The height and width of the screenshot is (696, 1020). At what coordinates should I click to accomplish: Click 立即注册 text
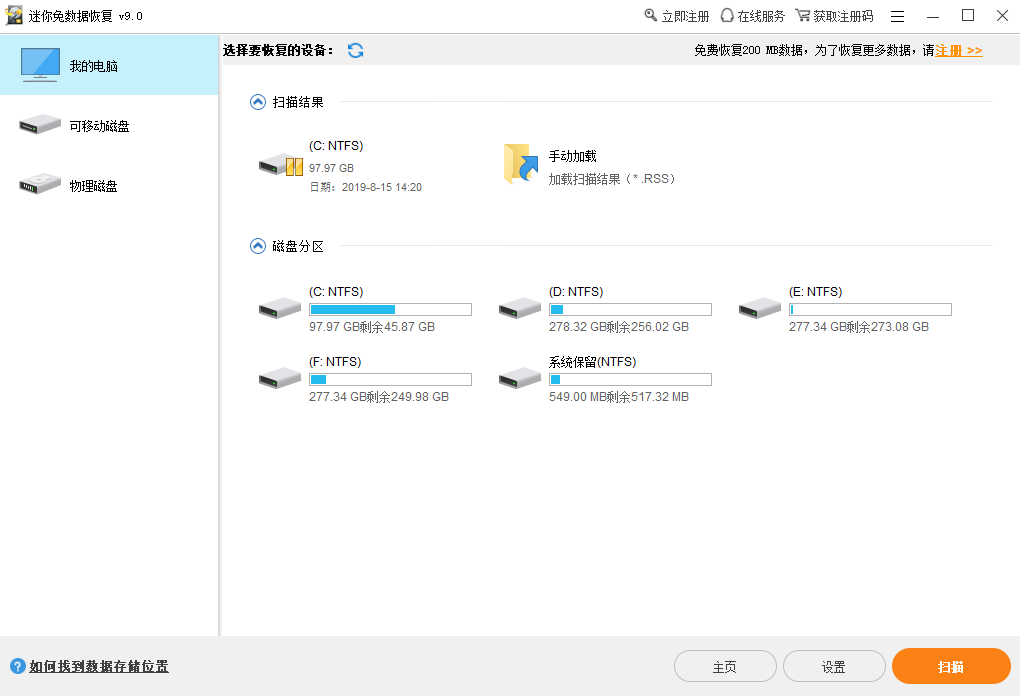pos(685,16)
